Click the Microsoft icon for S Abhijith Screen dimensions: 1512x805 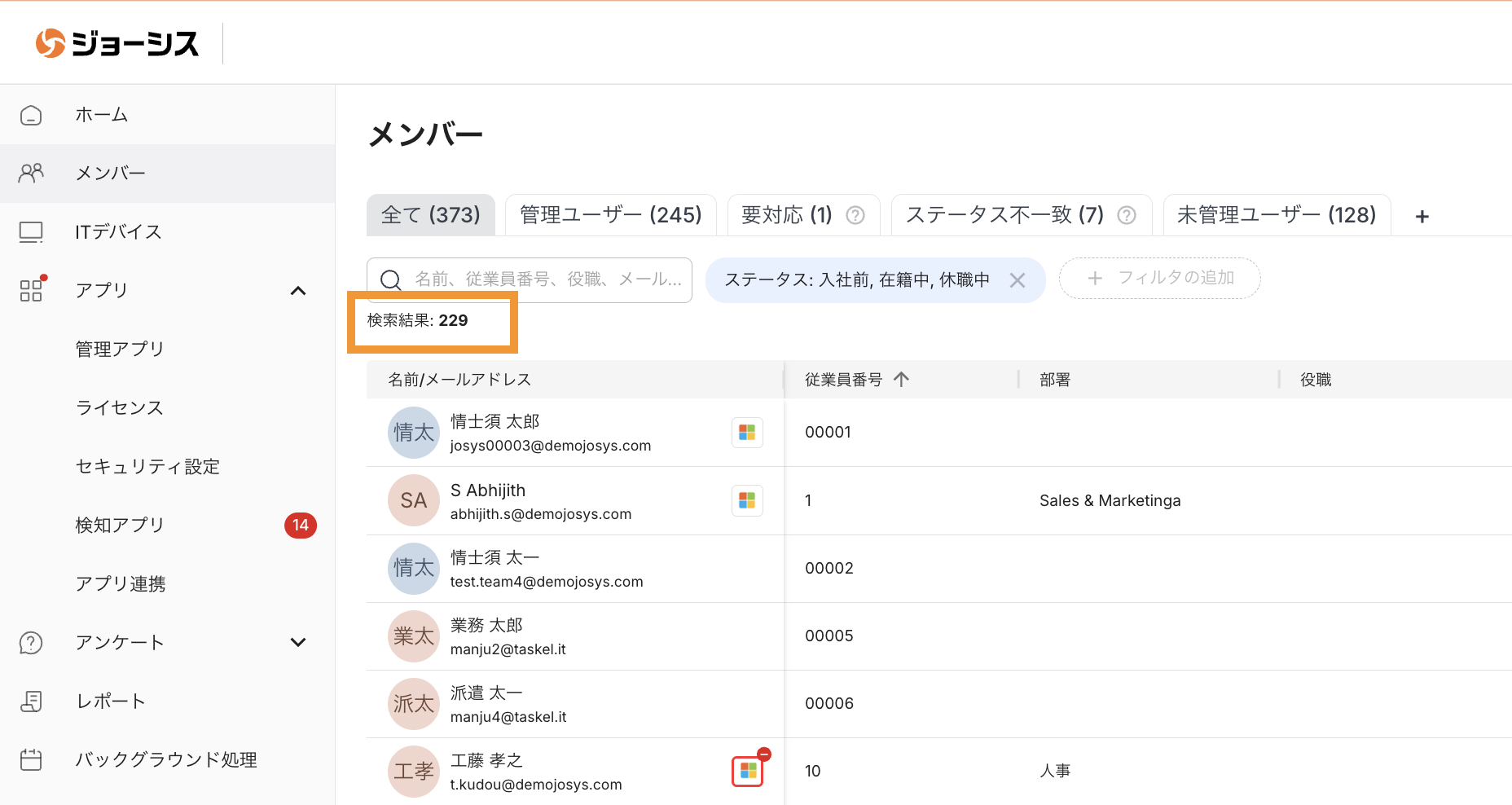pos(747,500)
